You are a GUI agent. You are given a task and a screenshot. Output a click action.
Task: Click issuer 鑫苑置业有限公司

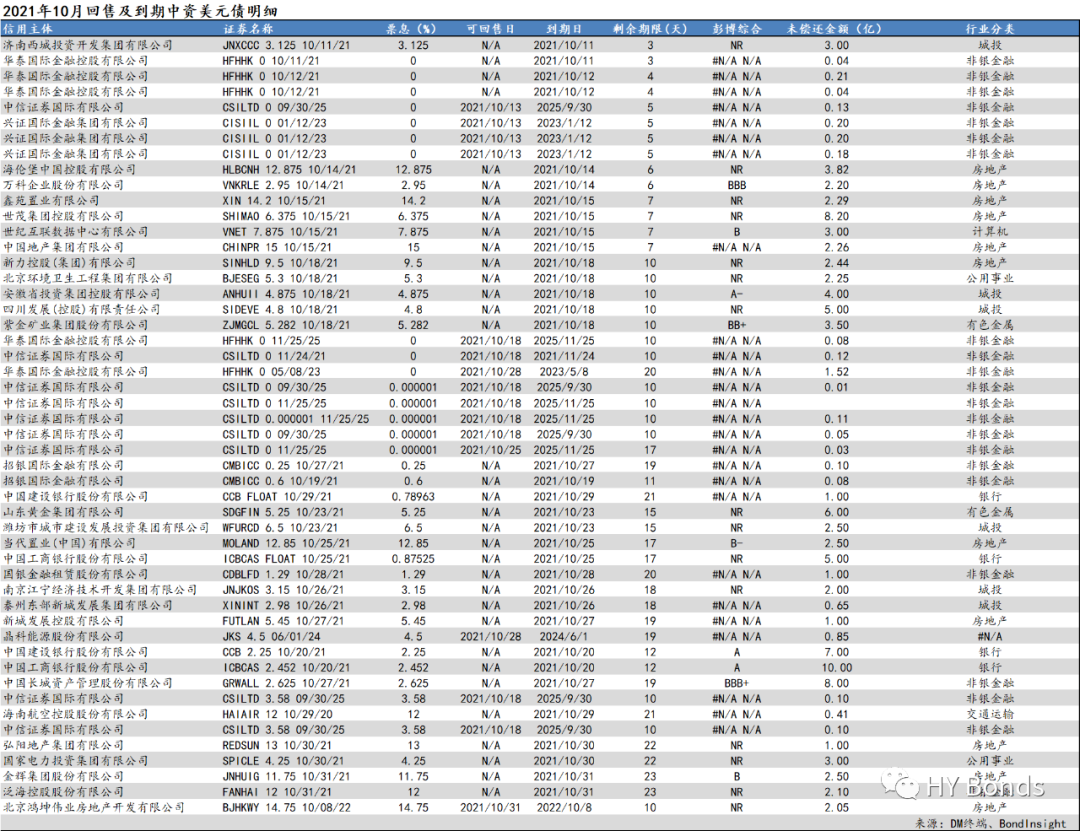point(51,201)
